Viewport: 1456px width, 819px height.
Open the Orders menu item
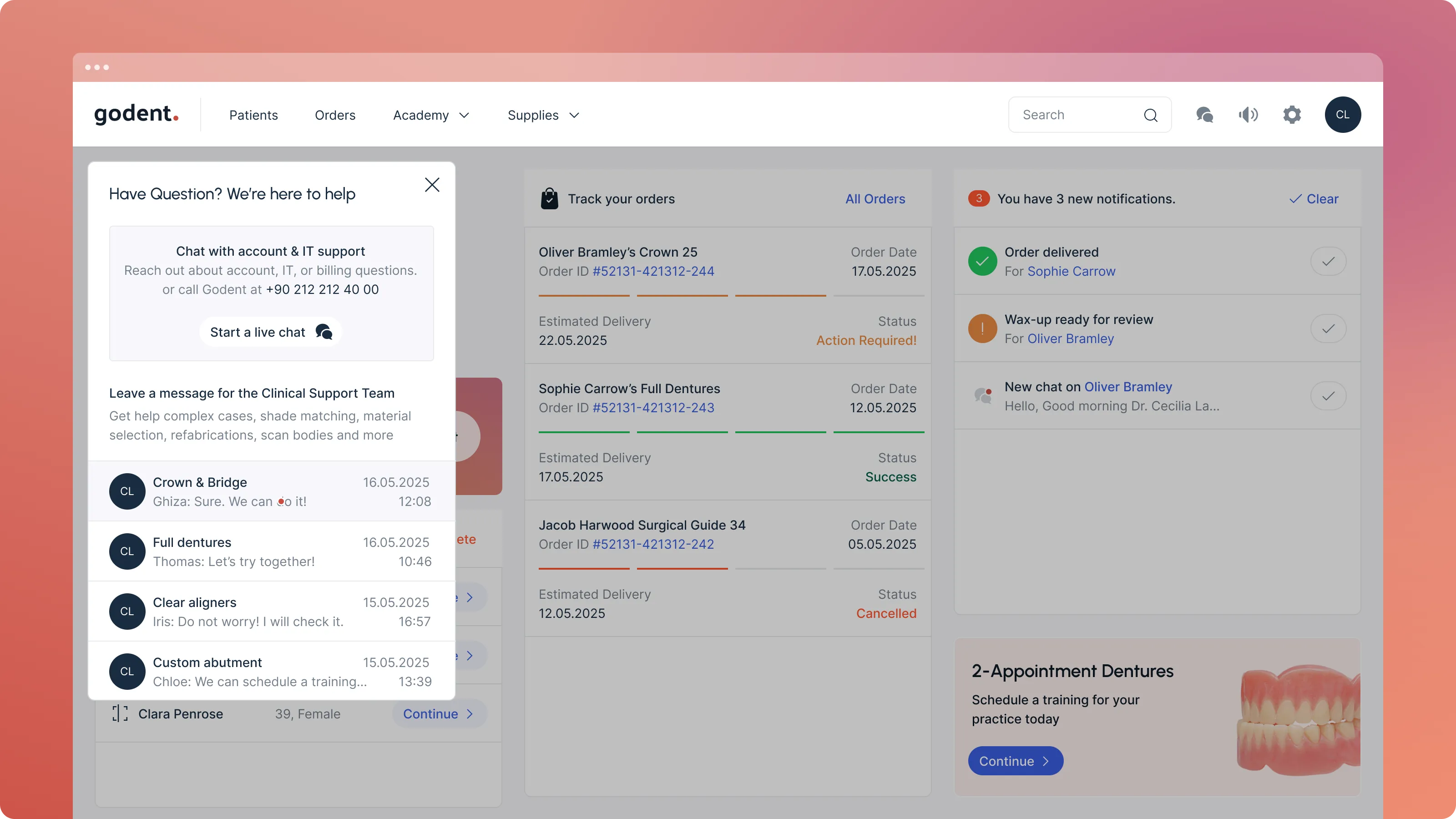334,115
